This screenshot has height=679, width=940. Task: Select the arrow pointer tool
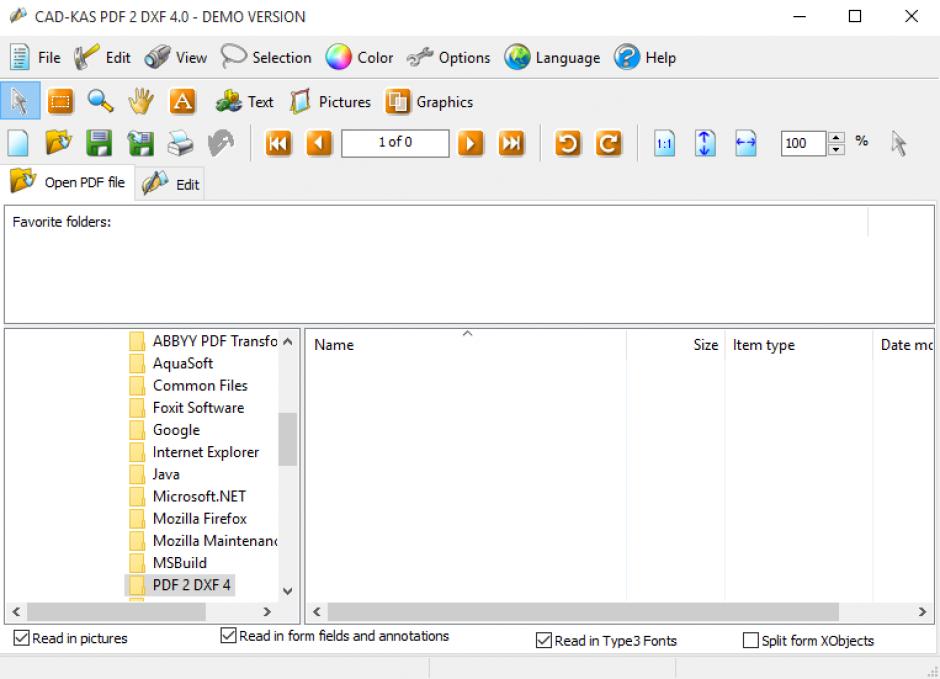click(x=20, y=101)
